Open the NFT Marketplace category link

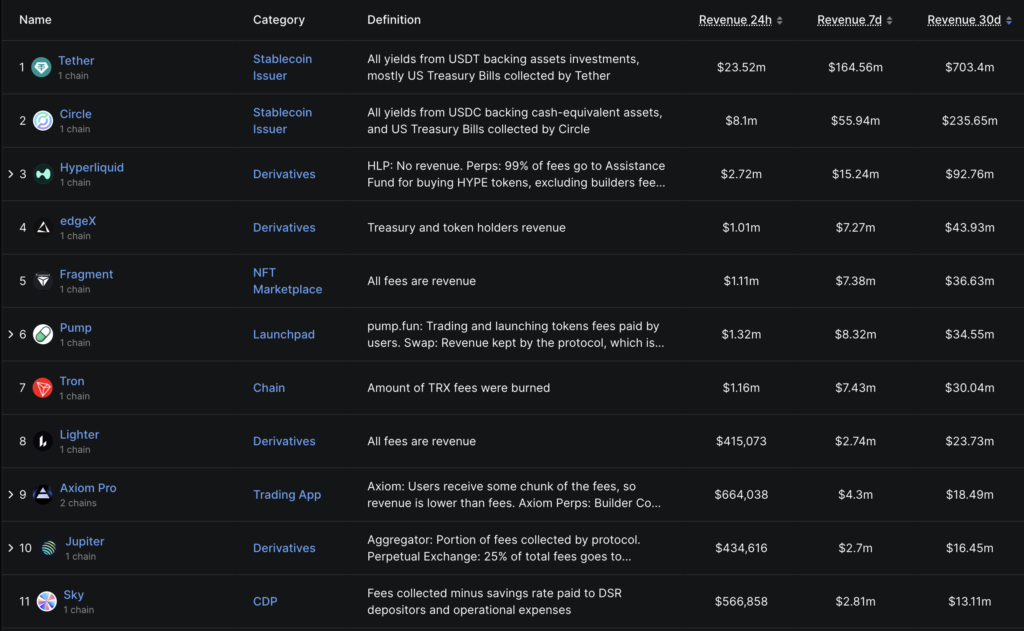(287, 281)
